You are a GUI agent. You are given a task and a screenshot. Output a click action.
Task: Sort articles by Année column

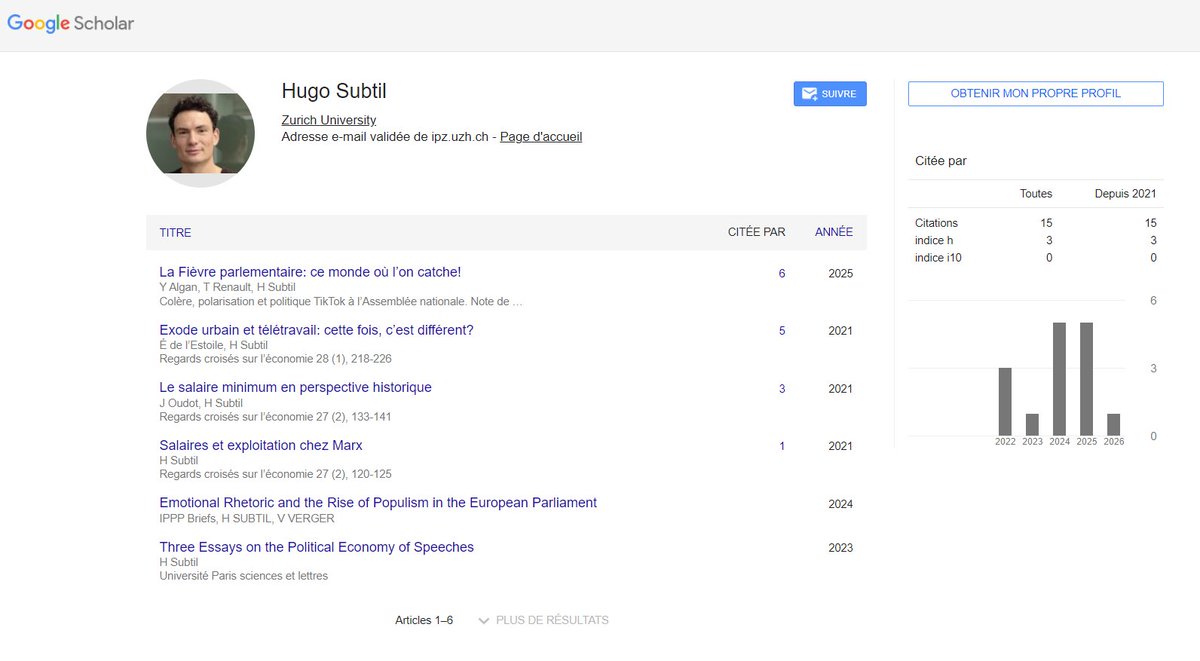(x=834, y=232)
